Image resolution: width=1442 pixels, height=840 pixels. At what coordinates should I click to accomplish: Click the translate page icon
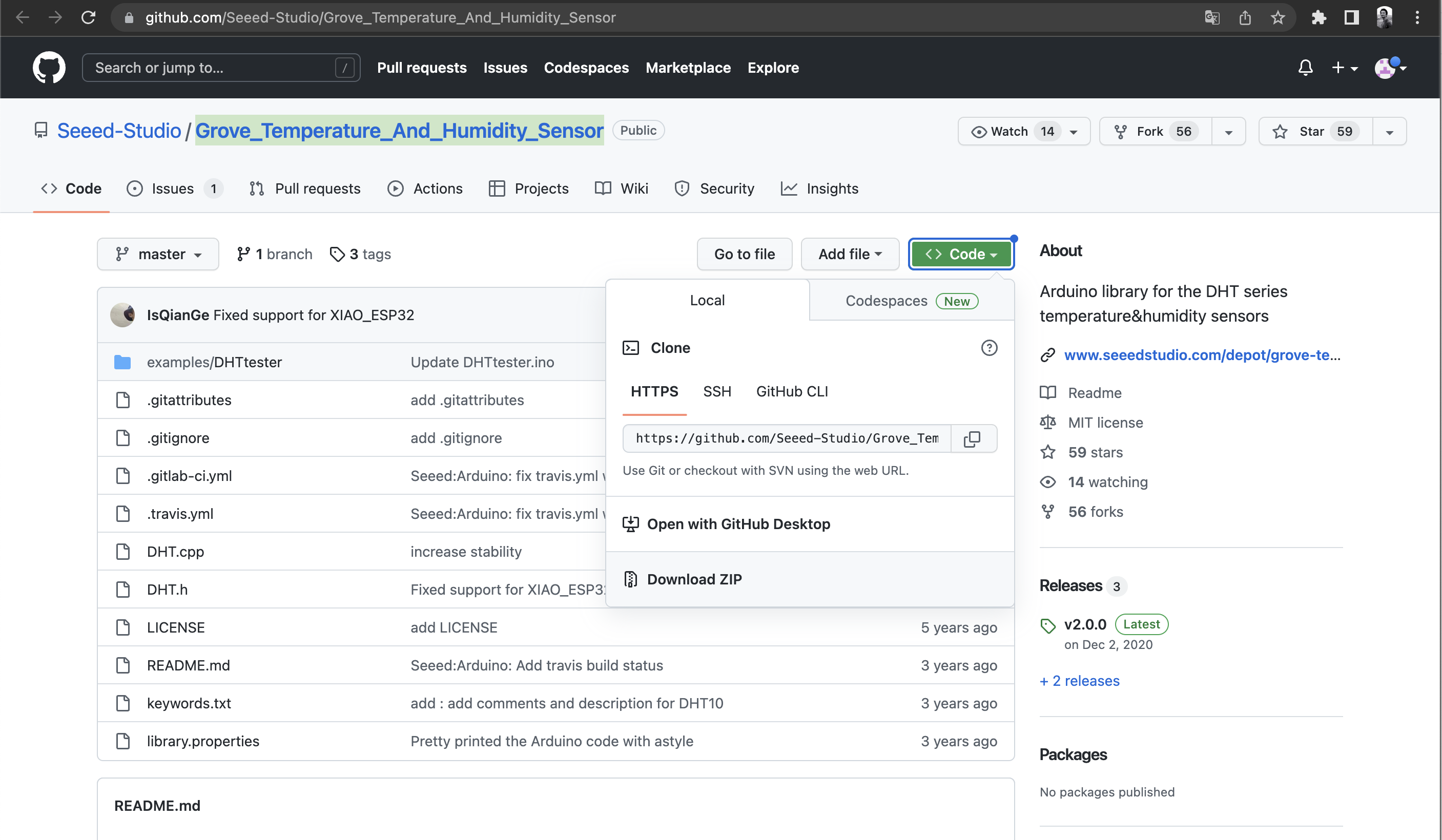coord(1212,18)
